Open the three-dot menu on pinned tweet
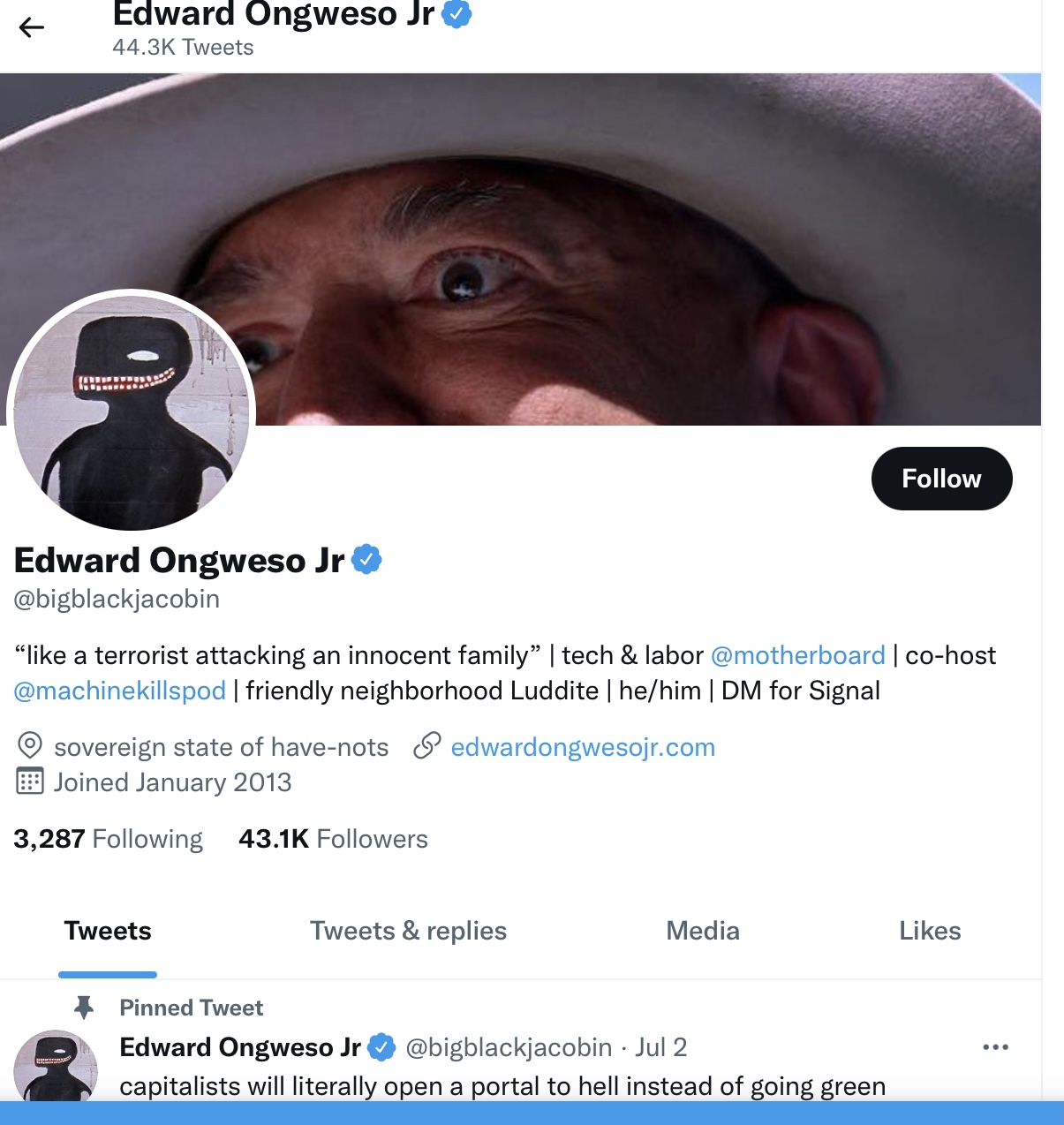Image resolution: width=1064 pixels, height=1125 pixels. pos(995,1047)
